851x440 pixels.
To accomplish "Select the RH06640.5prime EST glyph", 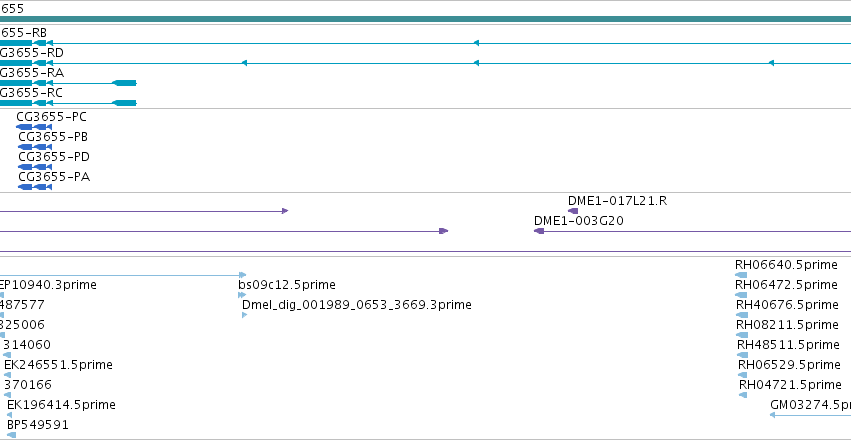I will pos(741,275).
